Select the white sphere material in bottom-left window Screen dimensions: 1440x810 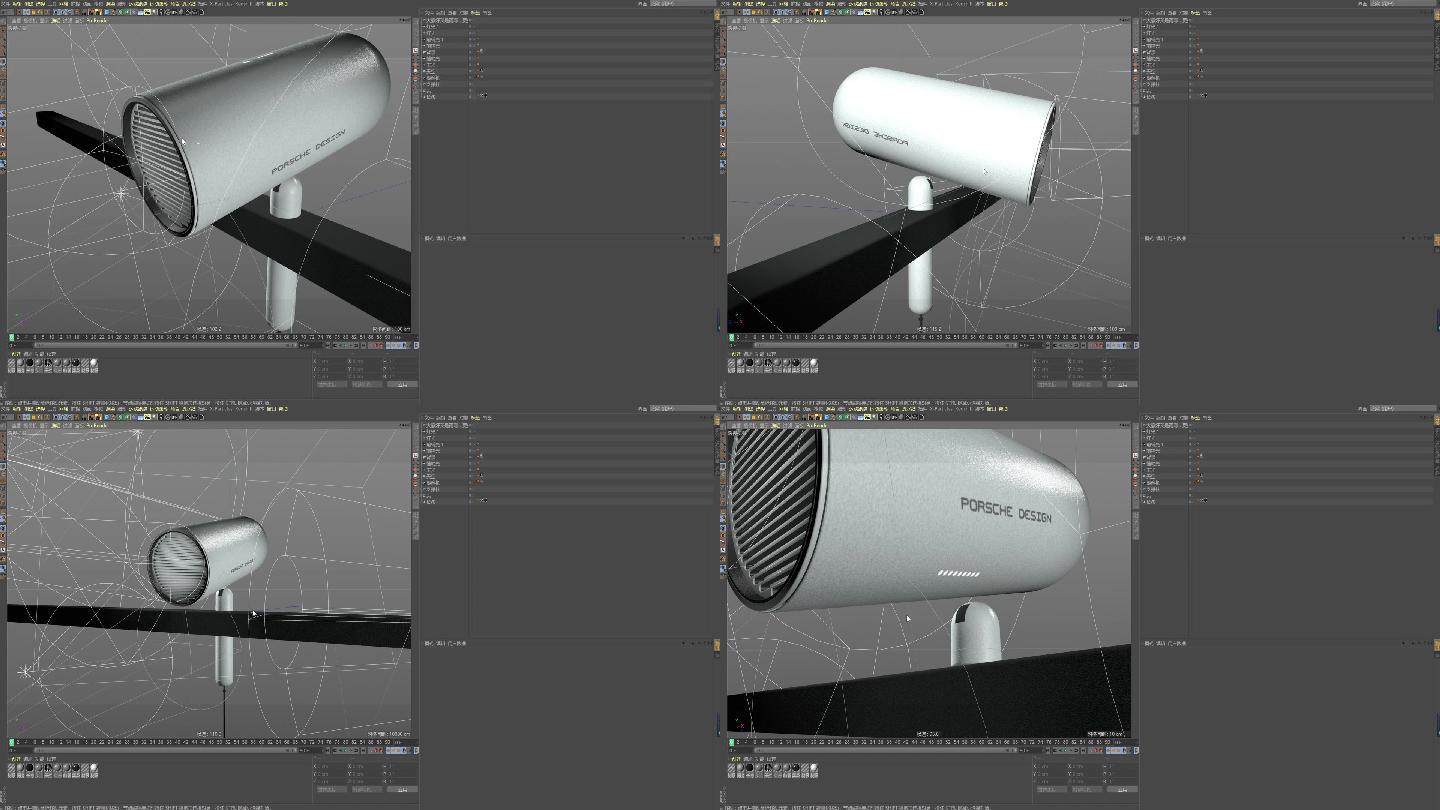pos(94,768)
